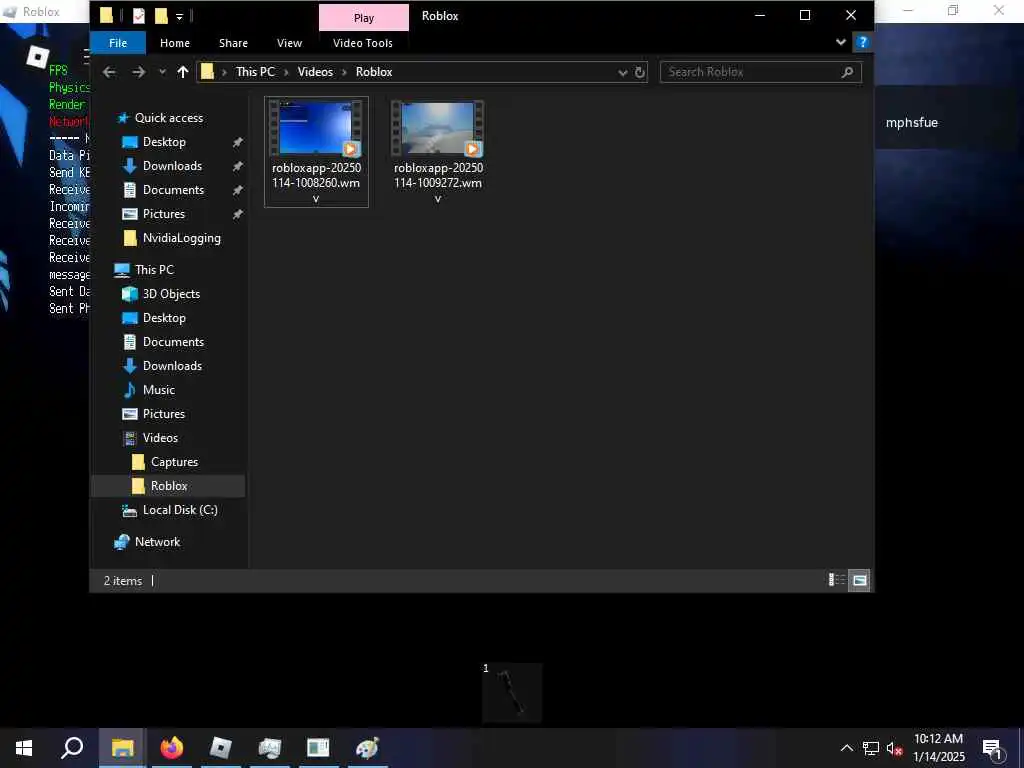
Task: Click the Search Roblox input box
Action: click(751, 72)
